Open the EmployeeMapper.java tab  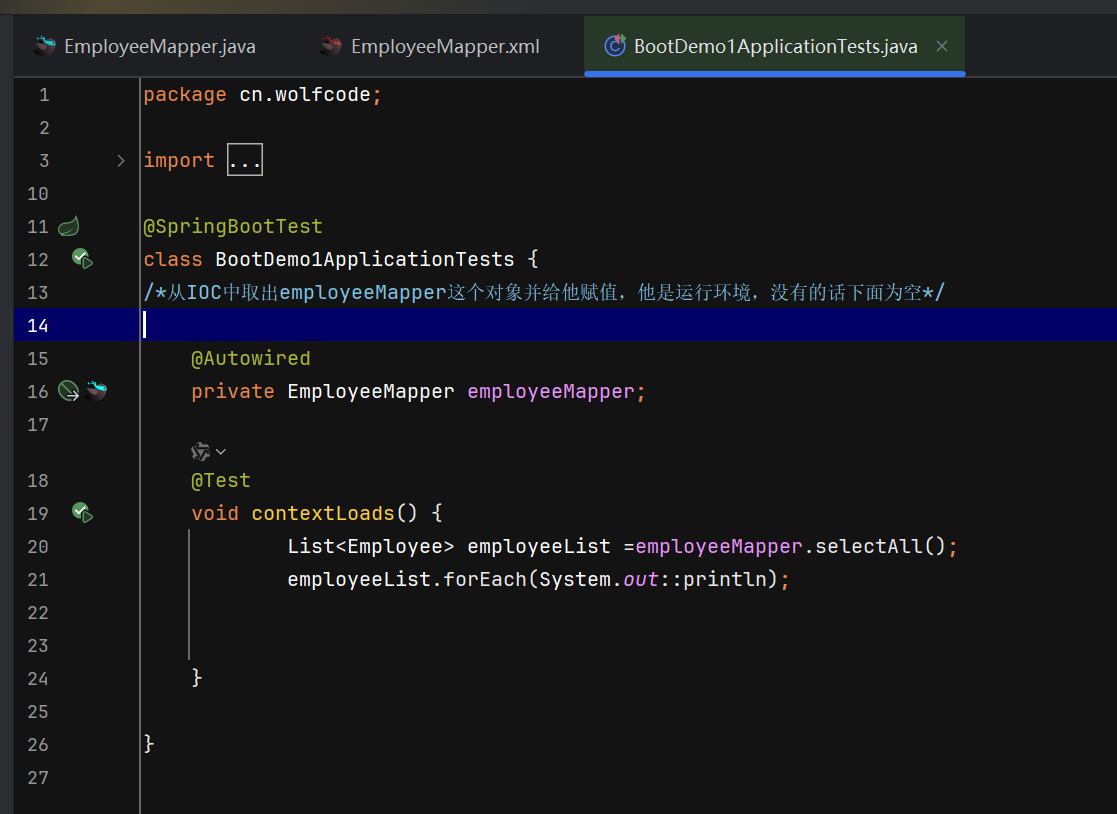(x=146, y=46)
